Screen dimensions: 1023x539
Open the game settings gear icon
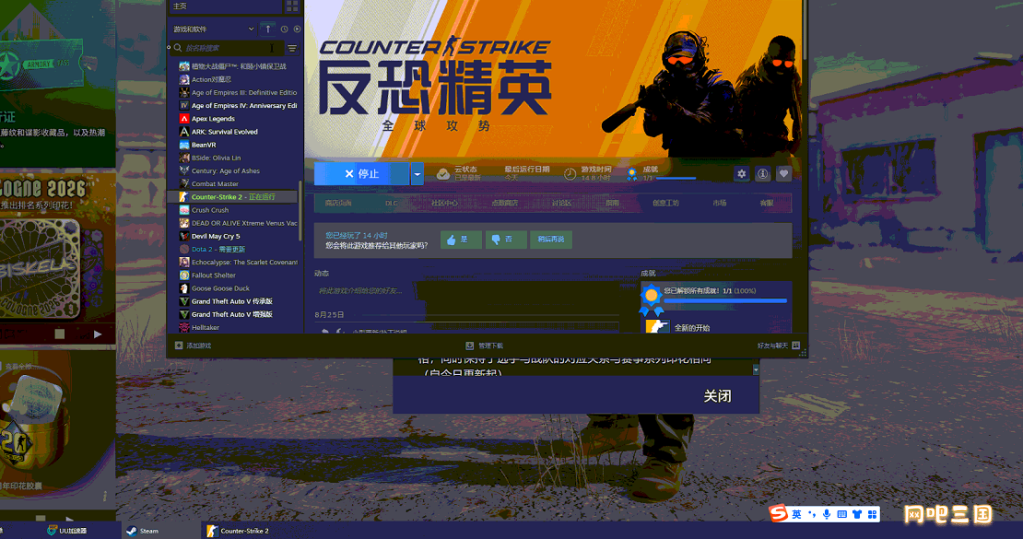(x=741, y=174)
